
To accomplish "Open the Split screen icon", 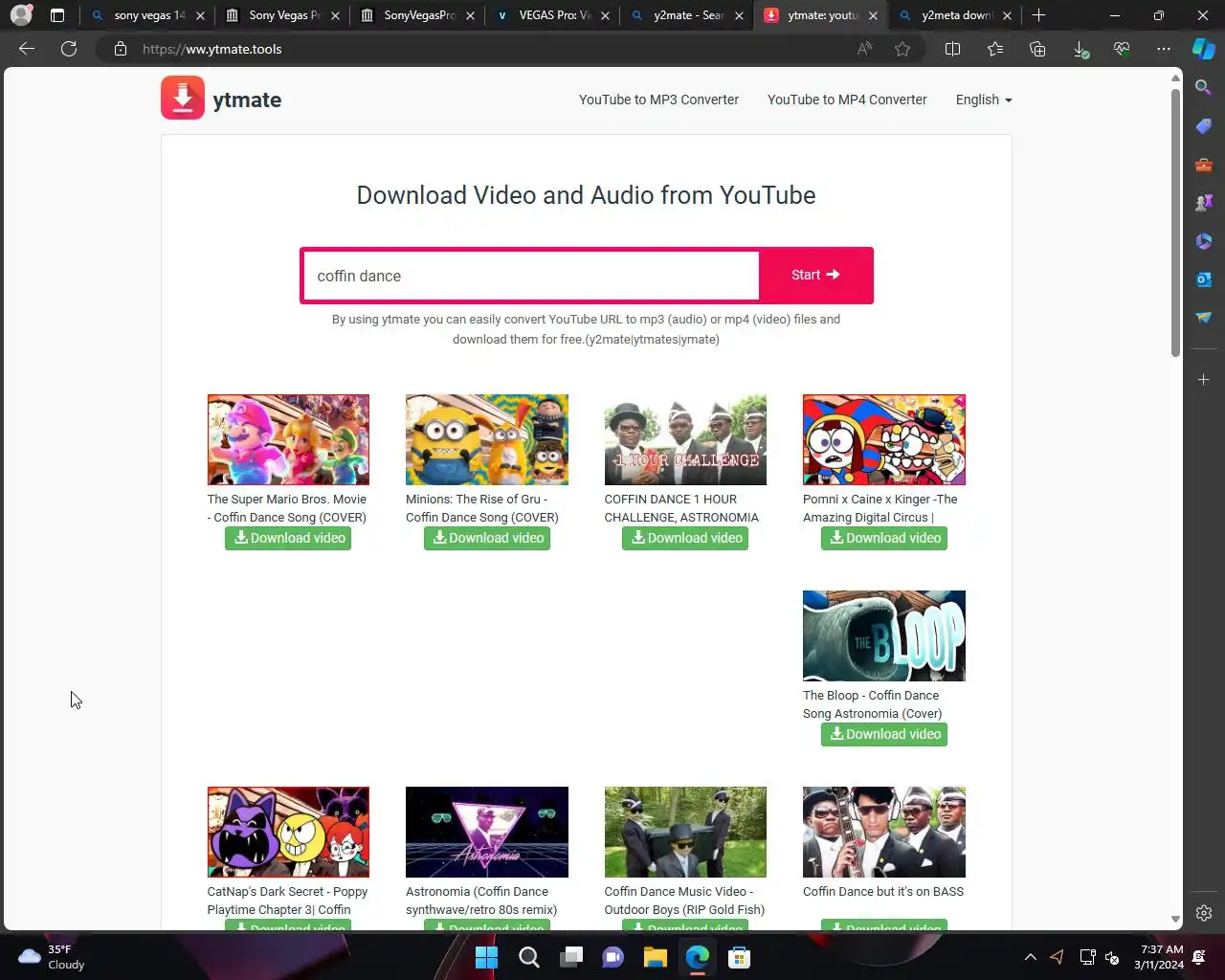I will [x=952, y=49].
